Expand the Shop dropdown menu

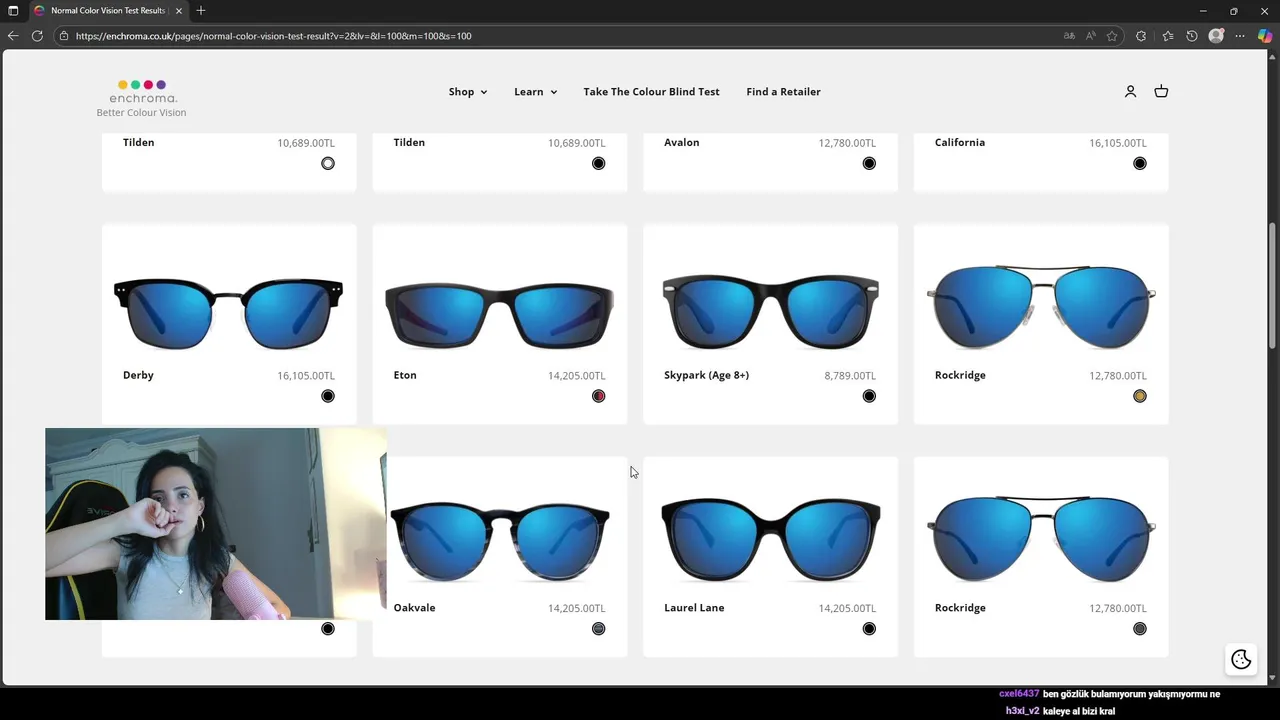tap(468, 91)
